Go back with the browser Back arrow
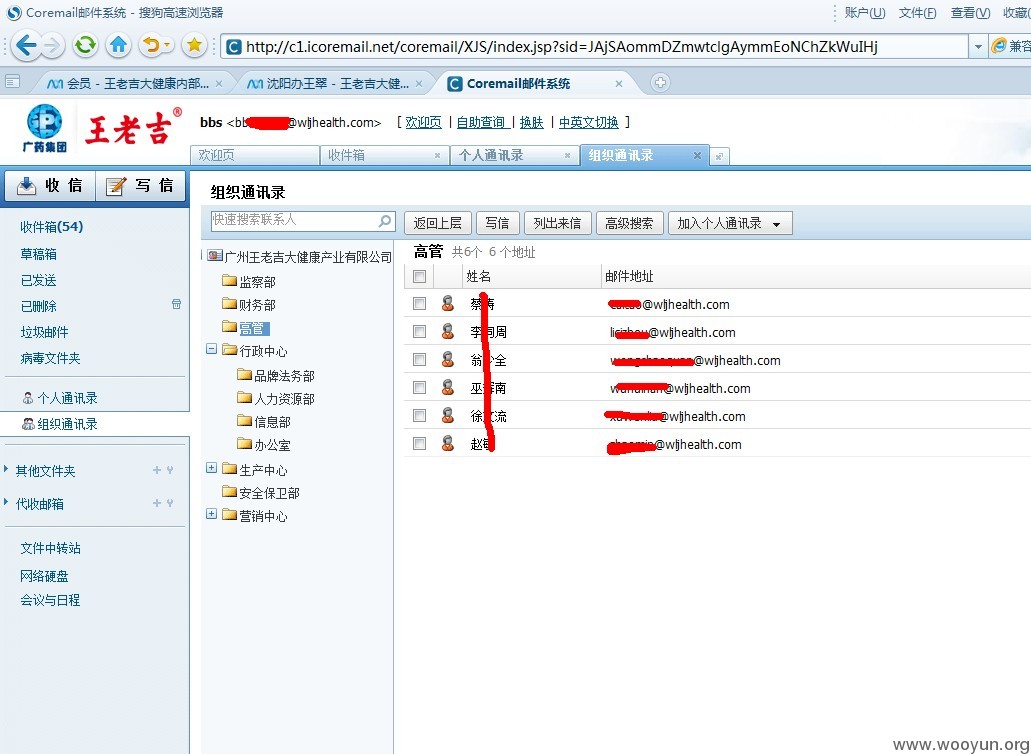Image resolution: width=1031 pixels, height=754 pixels. coord(26,45)
